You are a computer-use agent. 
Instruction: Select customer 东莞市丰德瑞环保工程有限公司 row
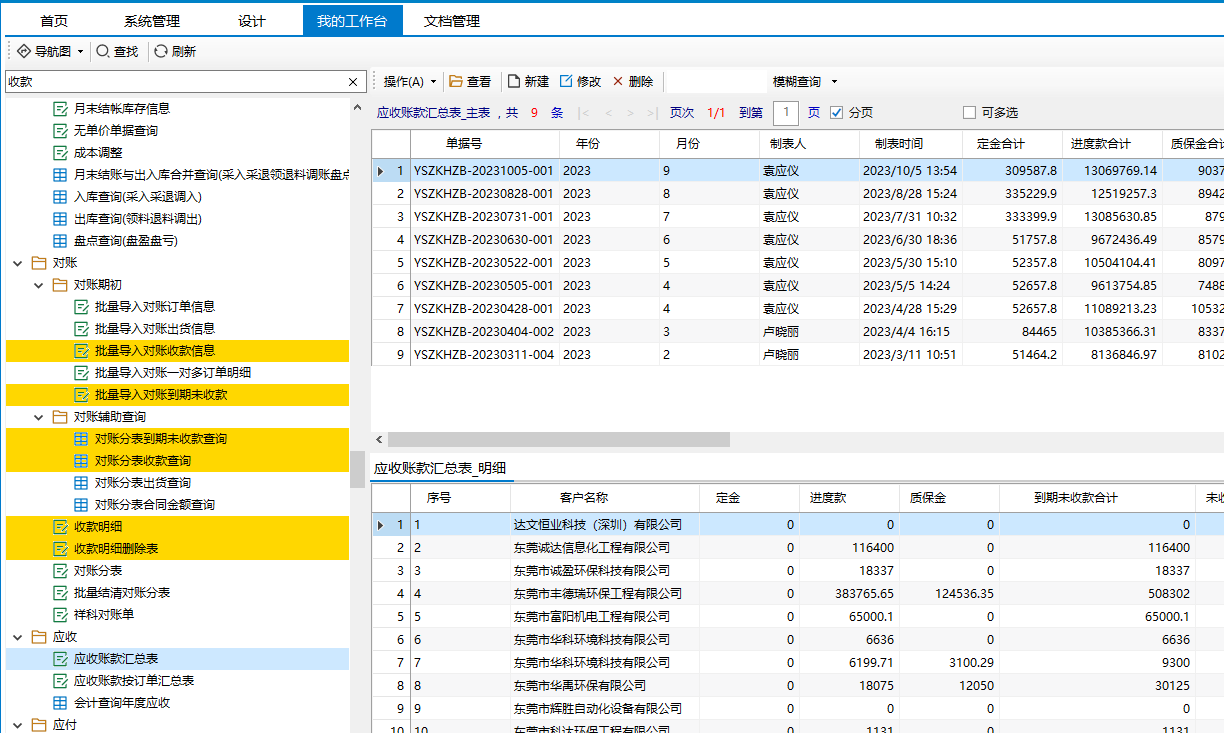pos(797,593)
